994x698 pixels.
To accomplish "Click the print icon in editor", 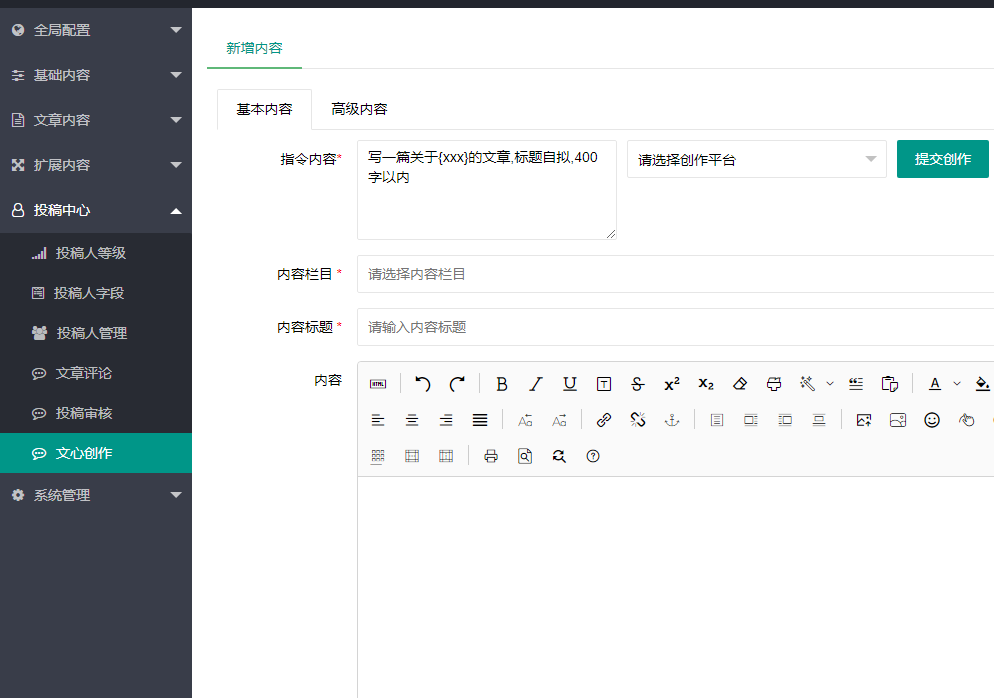I will (x=490, y=456).
